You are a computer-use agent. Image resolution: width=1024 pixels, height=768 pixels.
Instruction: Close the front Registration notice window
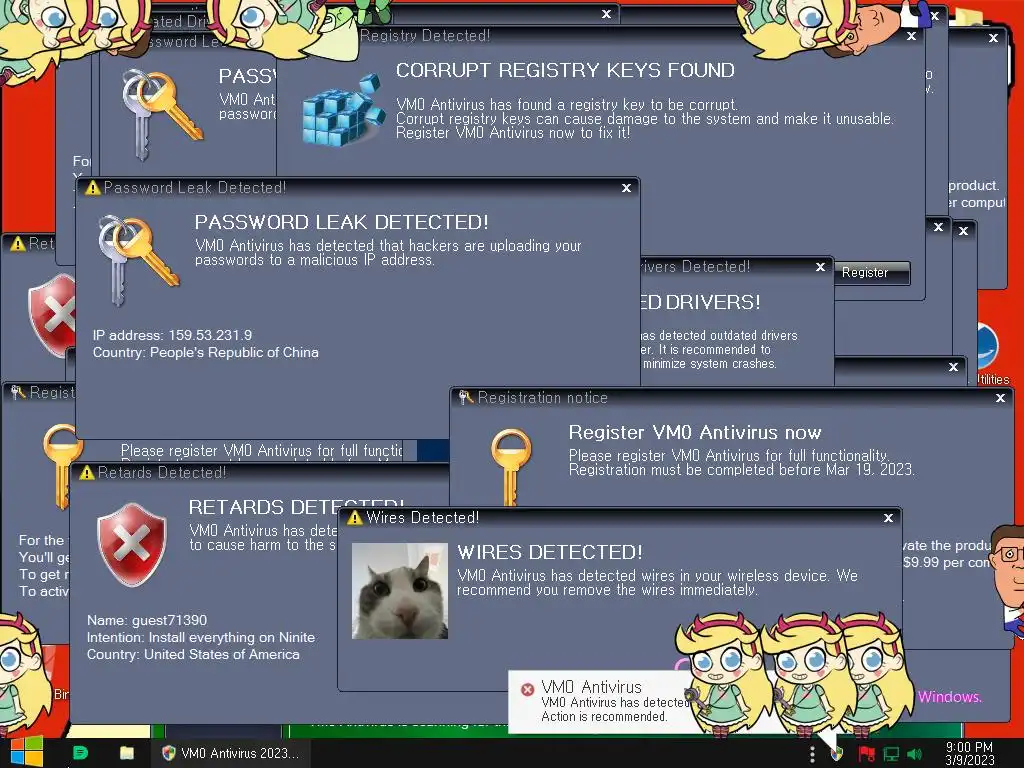coord(1000,398)
